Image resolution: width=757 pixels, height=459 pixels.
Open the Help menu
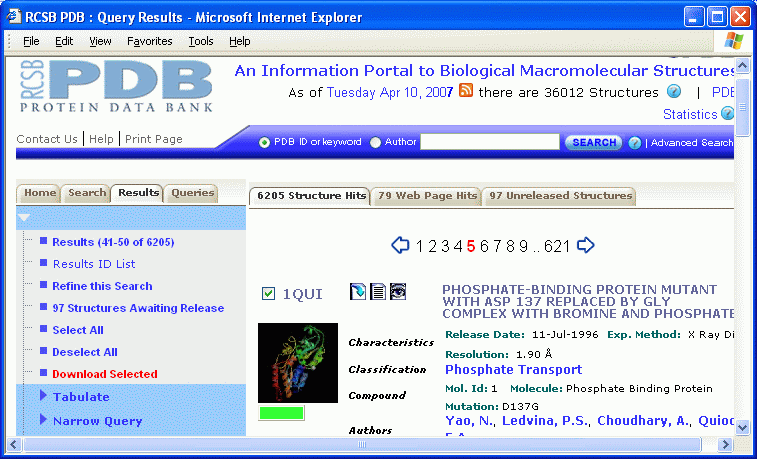(239, 42)
